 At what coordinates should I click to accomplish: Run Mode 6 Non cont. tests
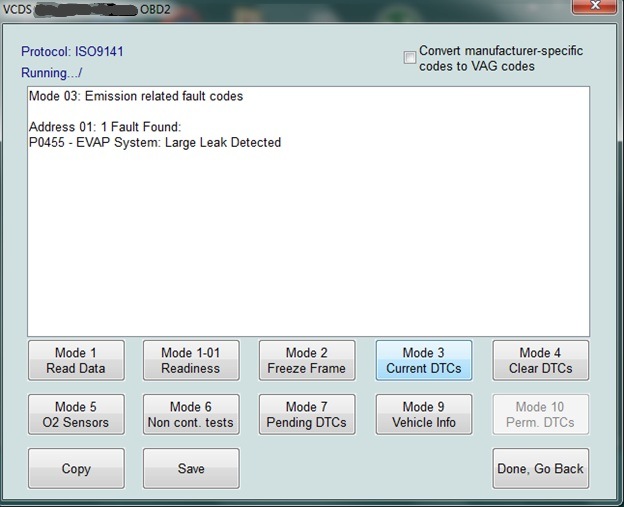(x=191, y=414)
